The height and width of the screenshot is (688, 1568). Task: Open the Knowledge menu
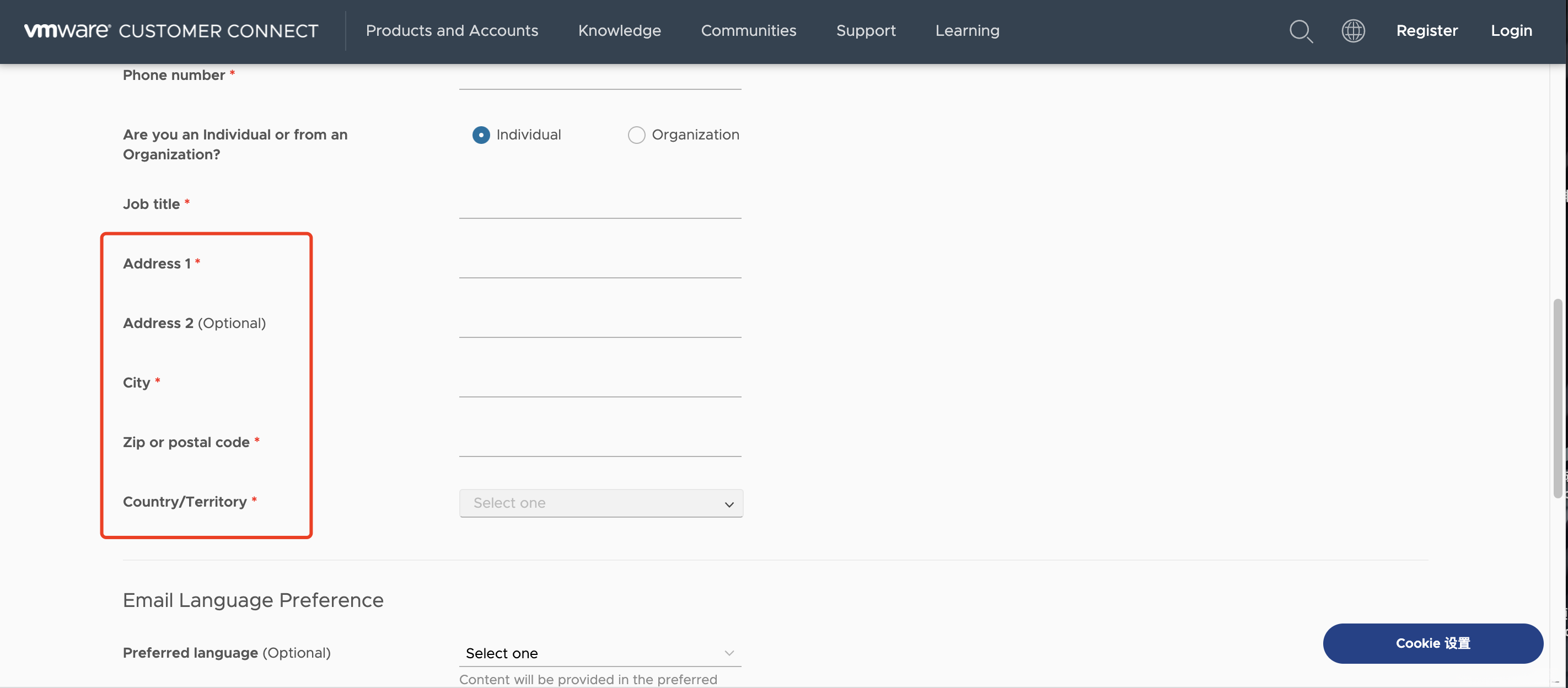[x=619, y=31]
